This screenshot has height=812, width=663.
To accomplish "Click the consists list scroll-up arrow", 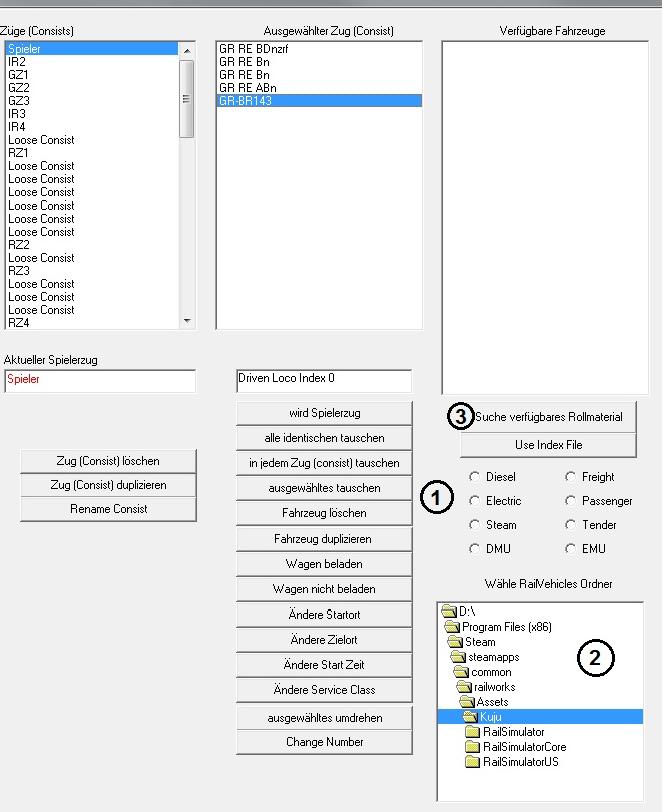I will click(187, 51).
